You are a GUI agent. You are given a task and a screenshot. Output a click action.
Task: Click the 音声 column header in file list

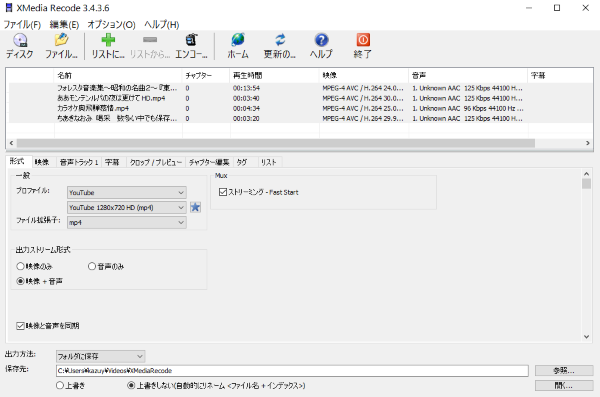468,75
